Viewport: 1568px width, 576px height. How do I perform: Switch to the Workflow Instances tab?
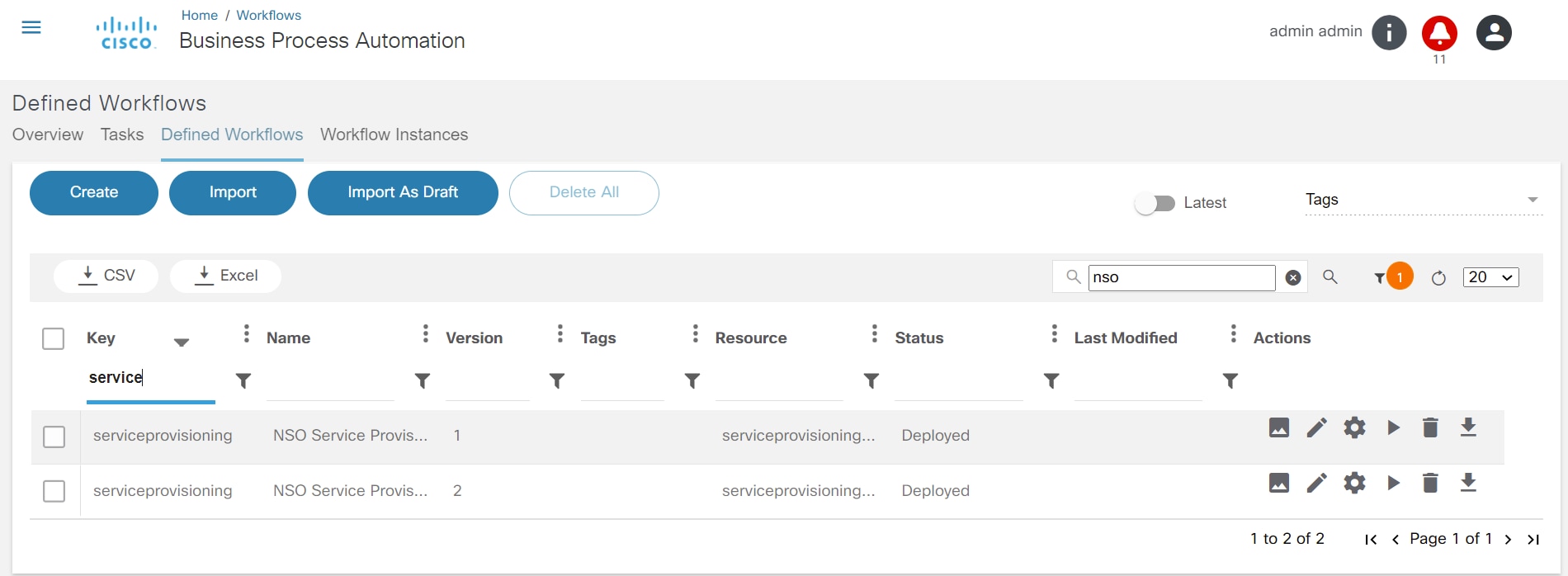(394, 135)
